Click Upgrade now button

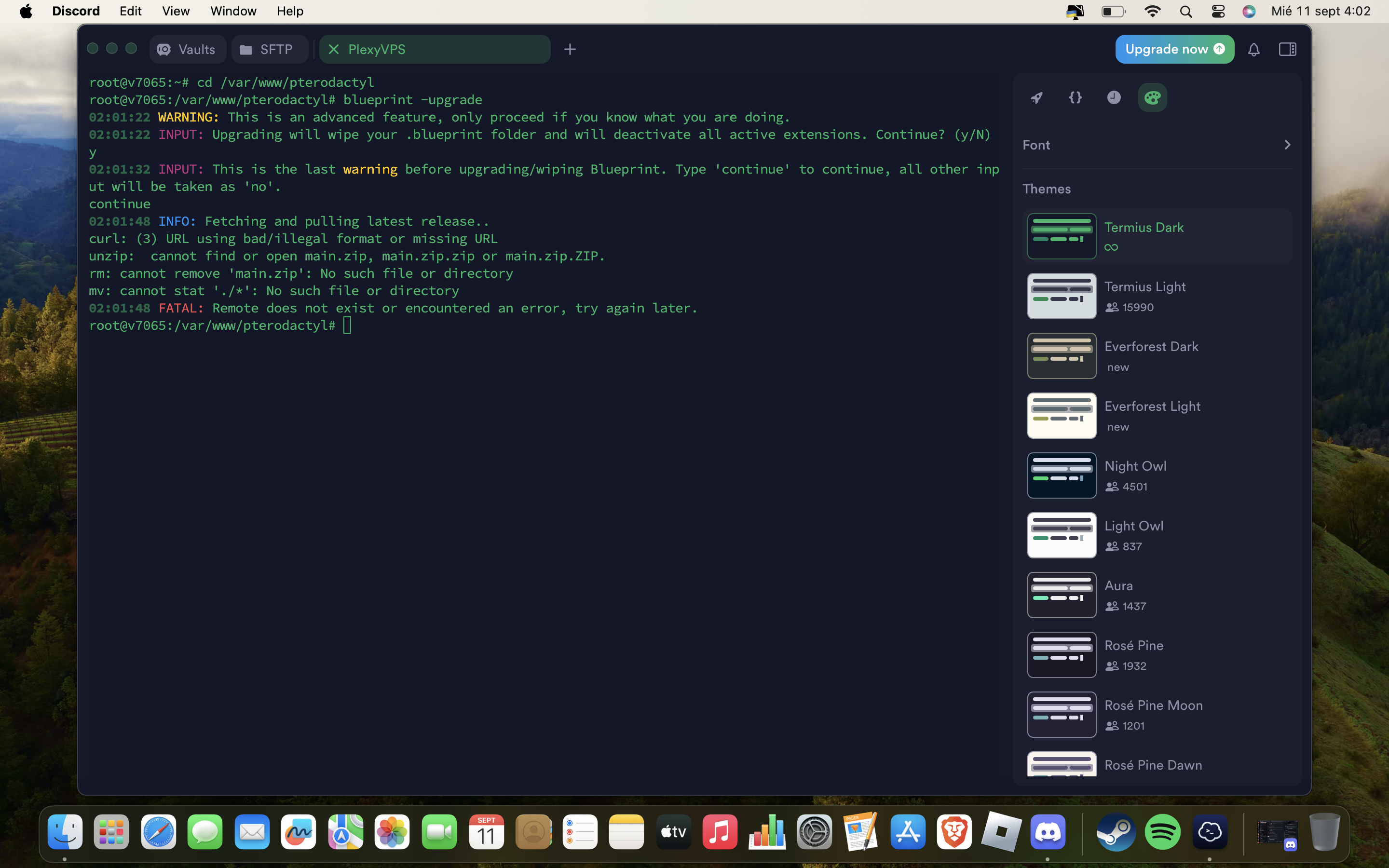click(1174, 49)
